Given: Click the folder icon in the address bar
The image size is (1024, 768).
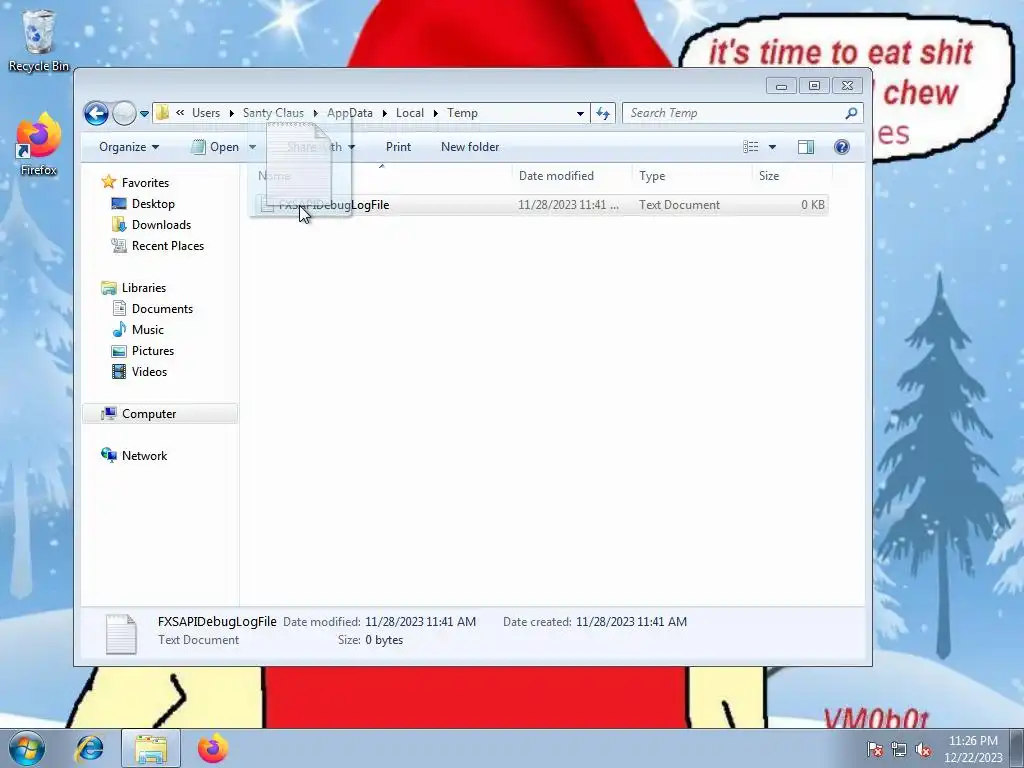Looking at the screenshot, I should 162,113.
